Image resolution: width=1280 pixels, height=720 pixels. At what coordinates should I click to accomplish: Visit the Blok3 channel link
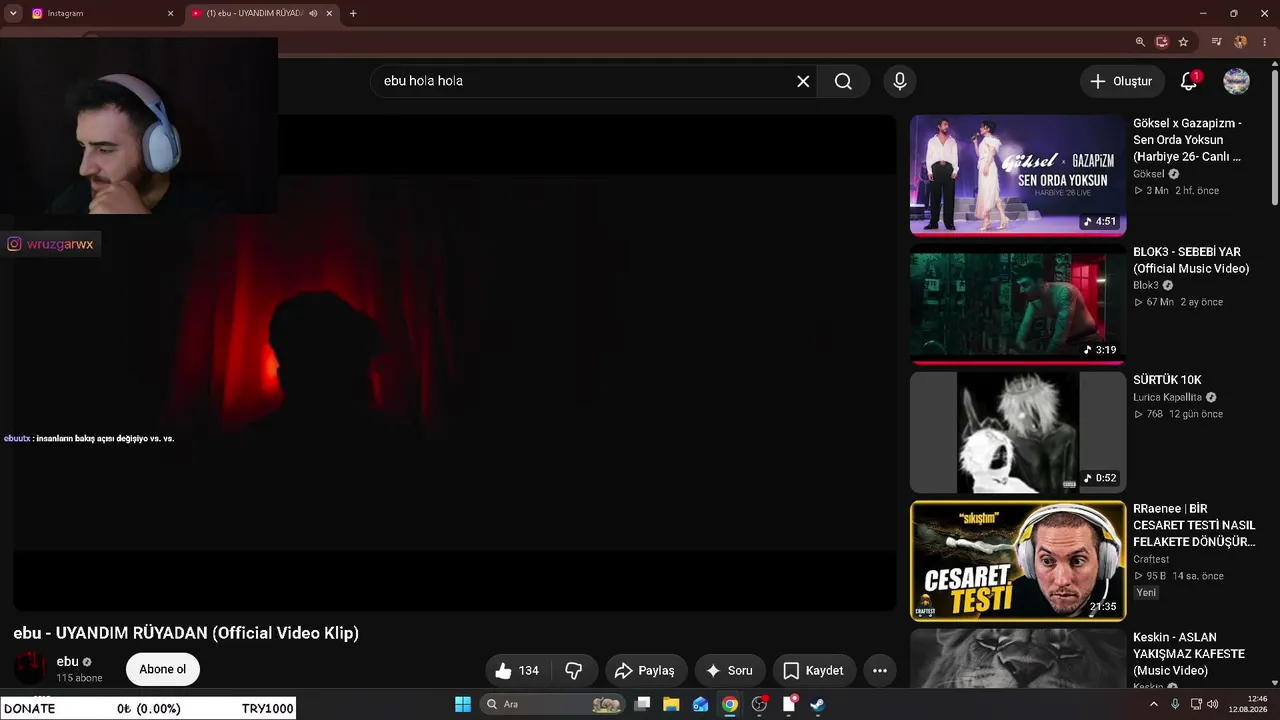pyautogui.click(x=1146, y=285)
